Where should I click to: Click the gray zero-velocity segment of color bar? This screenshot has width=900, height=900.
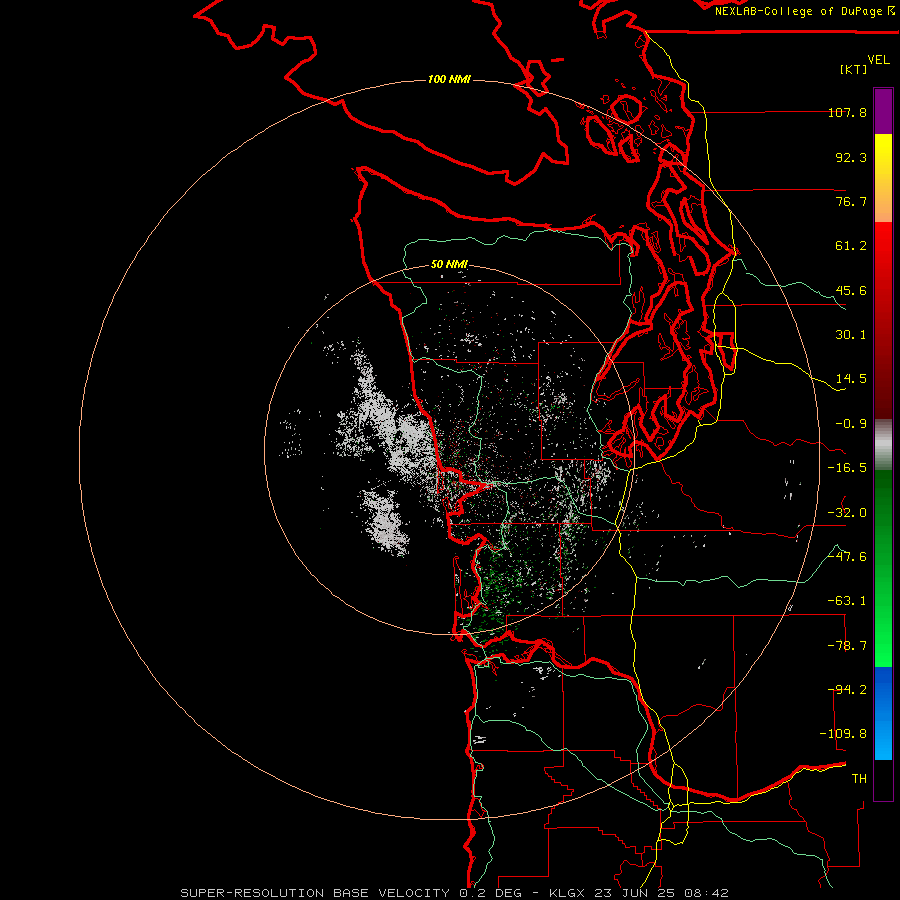[x=883, y=445]
